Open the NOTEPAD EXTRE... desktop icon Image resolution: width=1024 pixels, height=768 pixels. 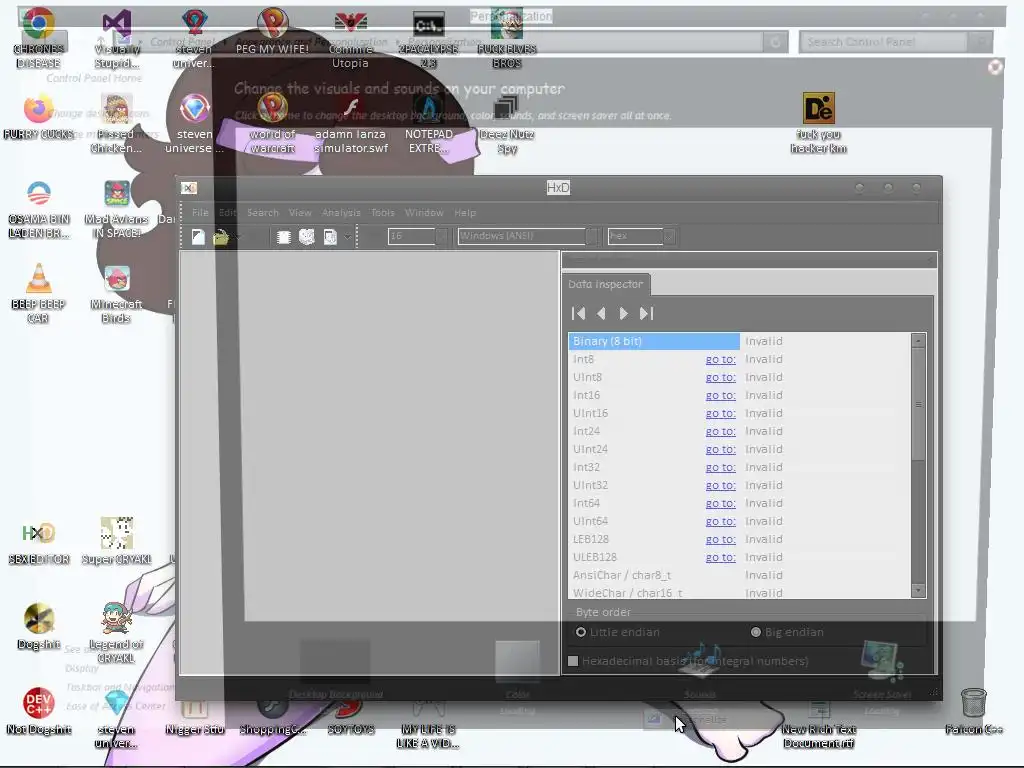click(428, 123)
